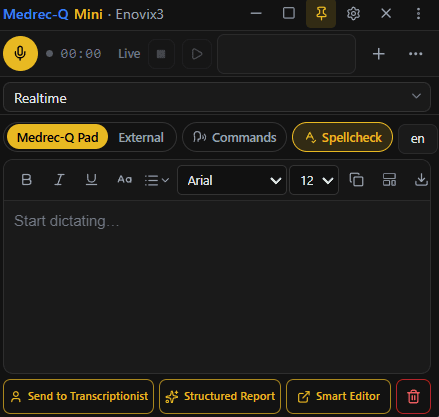Start recording with the microphone button
Image resolution: width=439 pixels, height=417 pixels.
click(x=20, y=54)
